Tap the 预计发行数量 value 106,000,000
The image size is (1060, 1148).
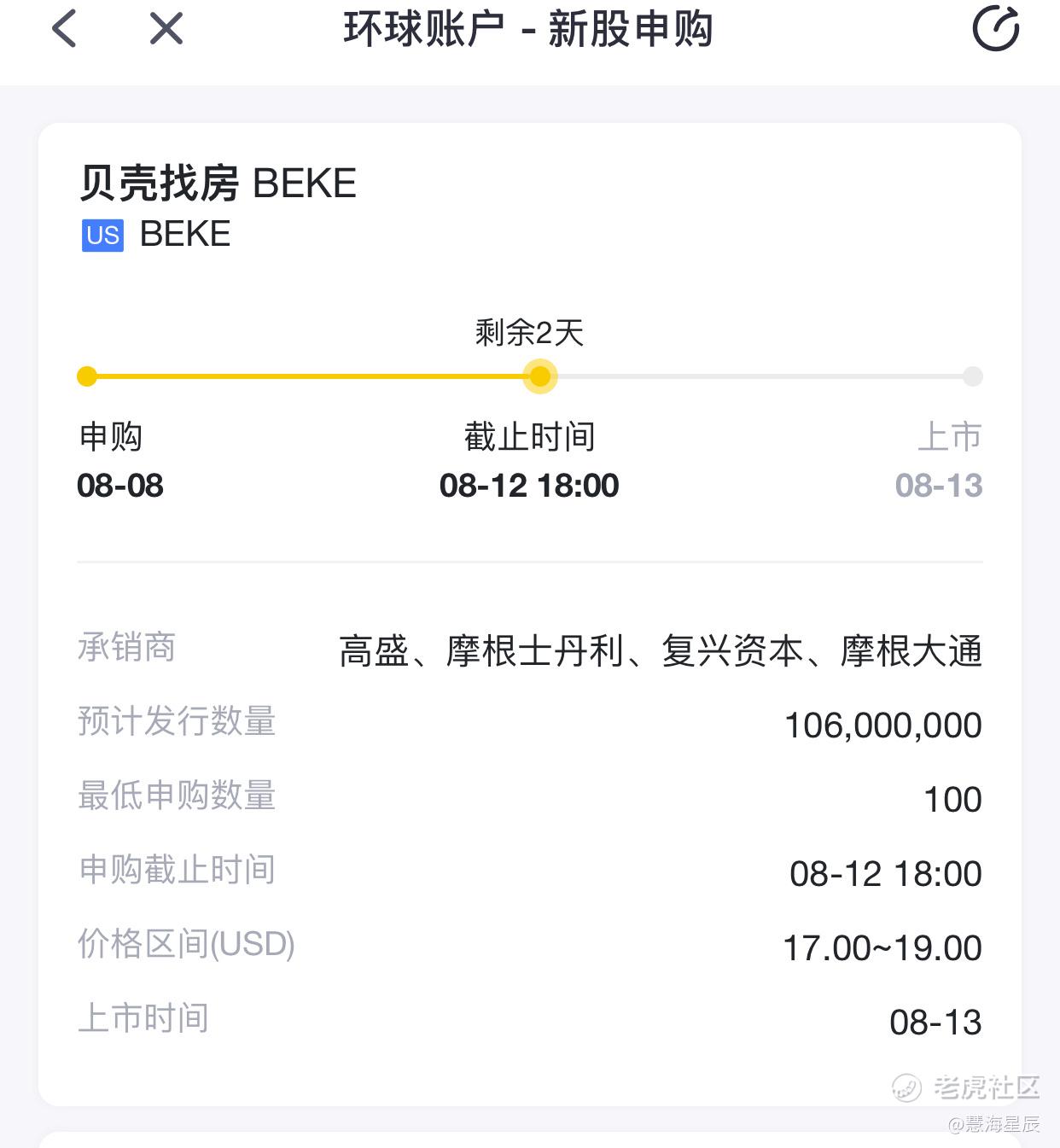pyautogui.click(x=882, y=726)
